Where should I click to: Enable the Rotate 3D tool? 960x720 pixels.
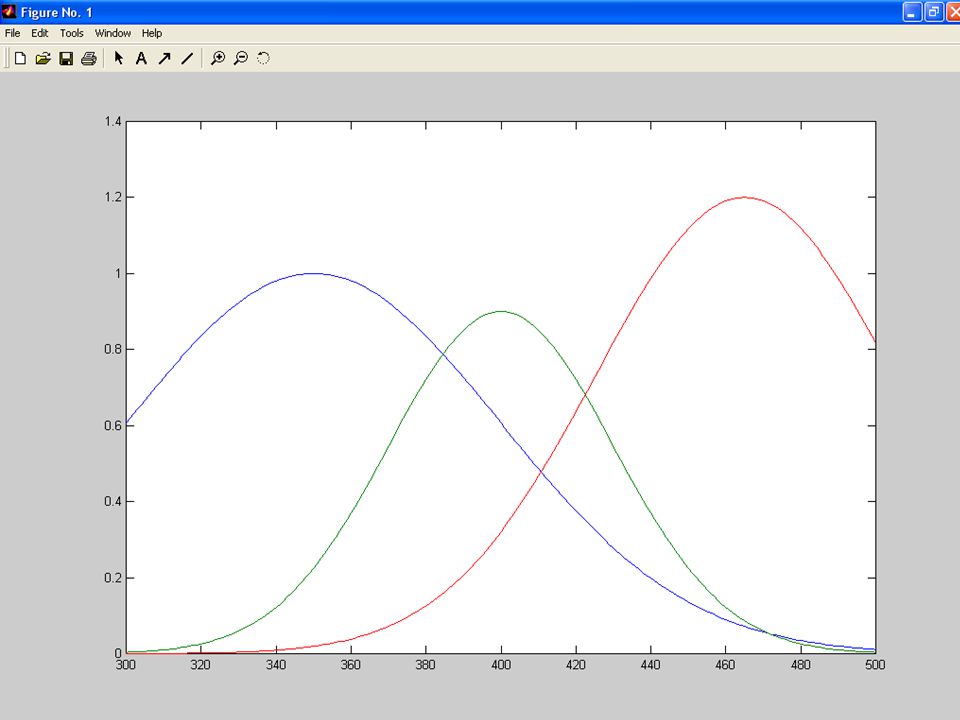(263, 58)
